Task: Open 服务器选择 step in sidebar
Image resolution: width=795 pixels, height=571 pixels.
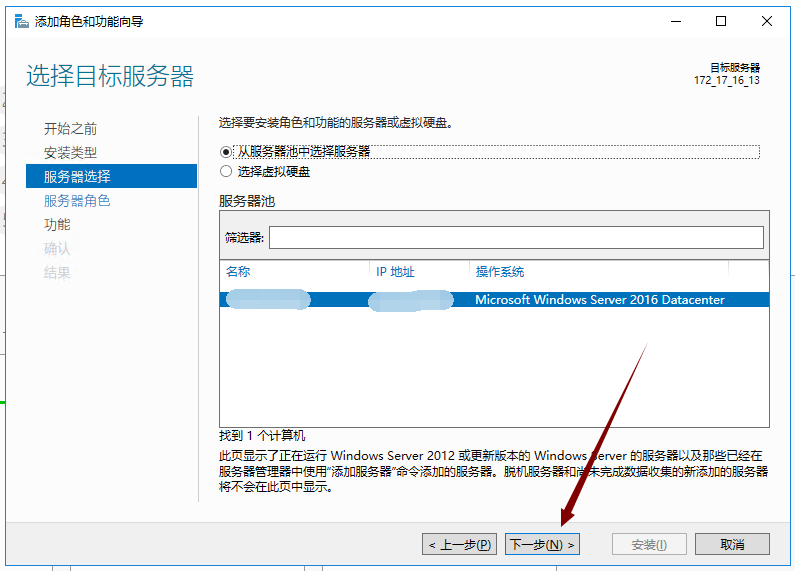Action: click(77, 177)
